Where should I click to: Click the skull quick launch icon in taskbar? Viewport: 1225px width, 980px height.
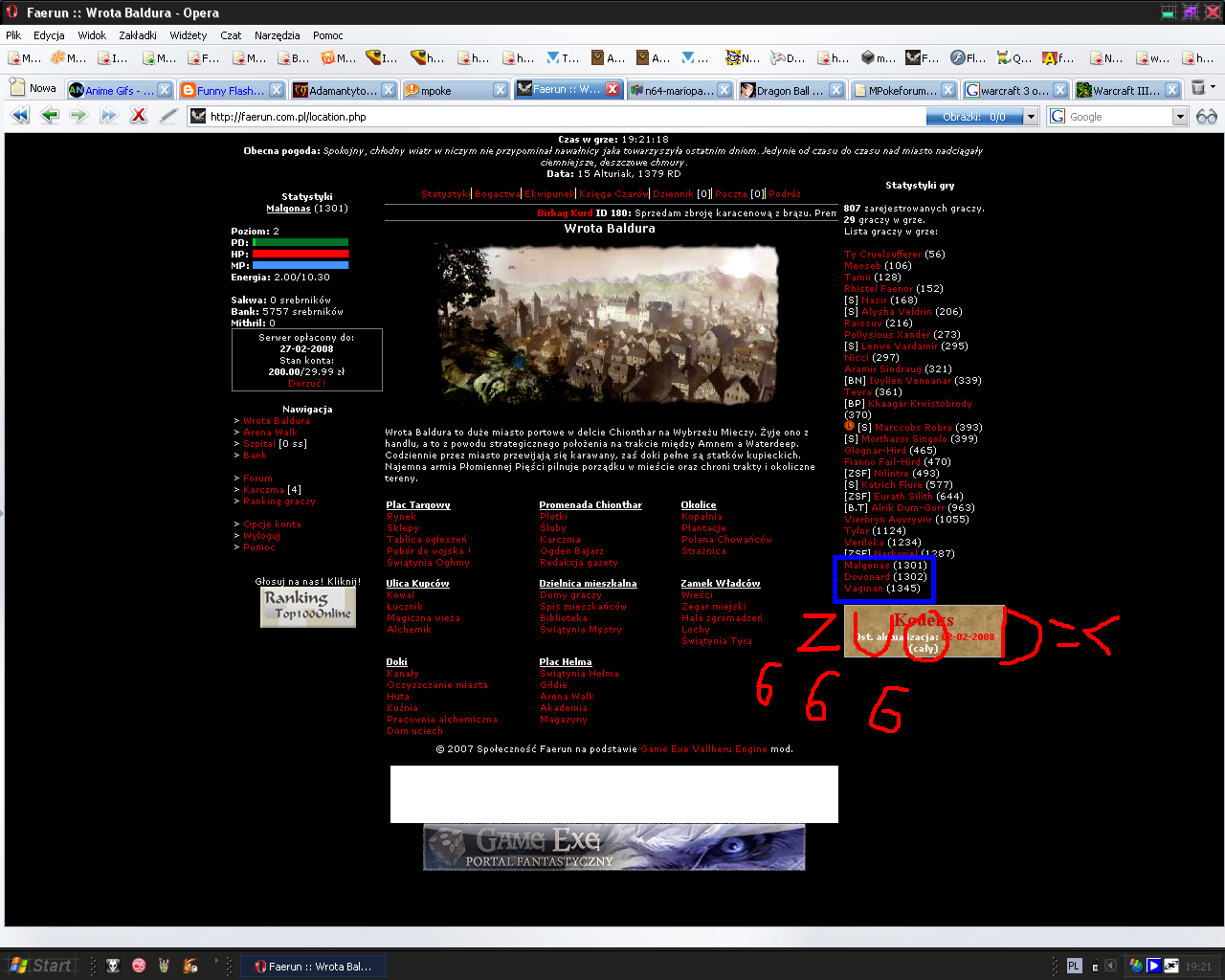point(113,966)
